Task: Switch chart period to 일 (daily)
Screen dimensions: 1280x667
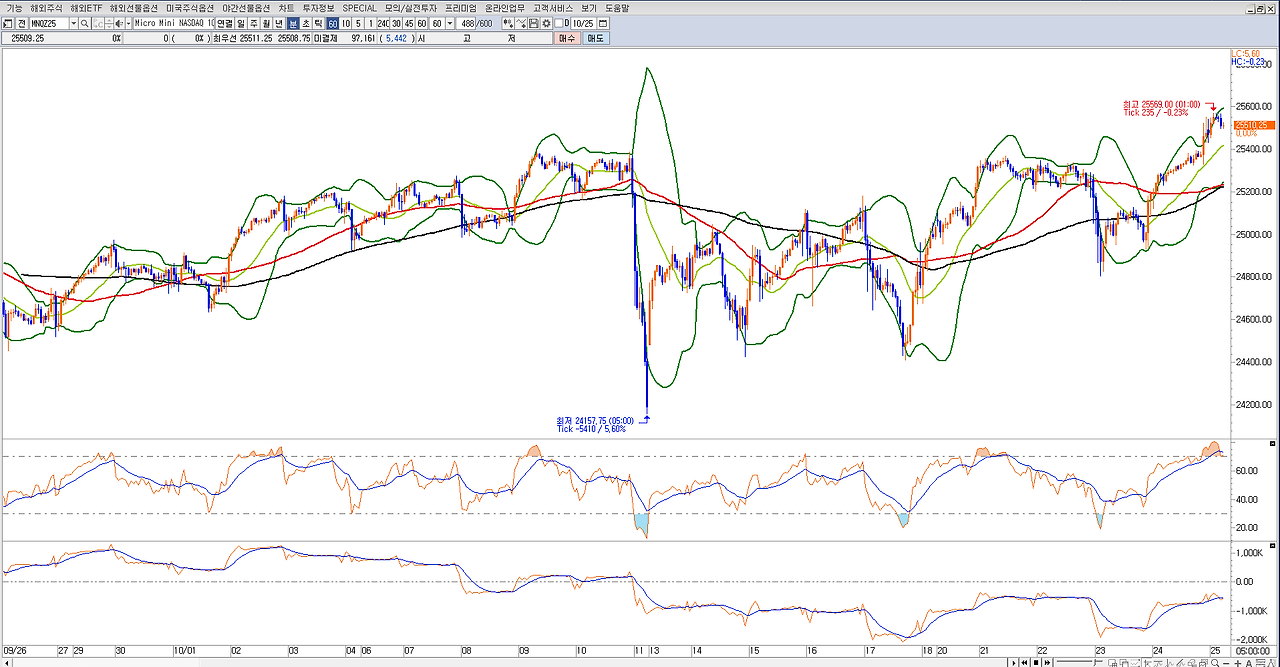Action: [x=241, y=23]
